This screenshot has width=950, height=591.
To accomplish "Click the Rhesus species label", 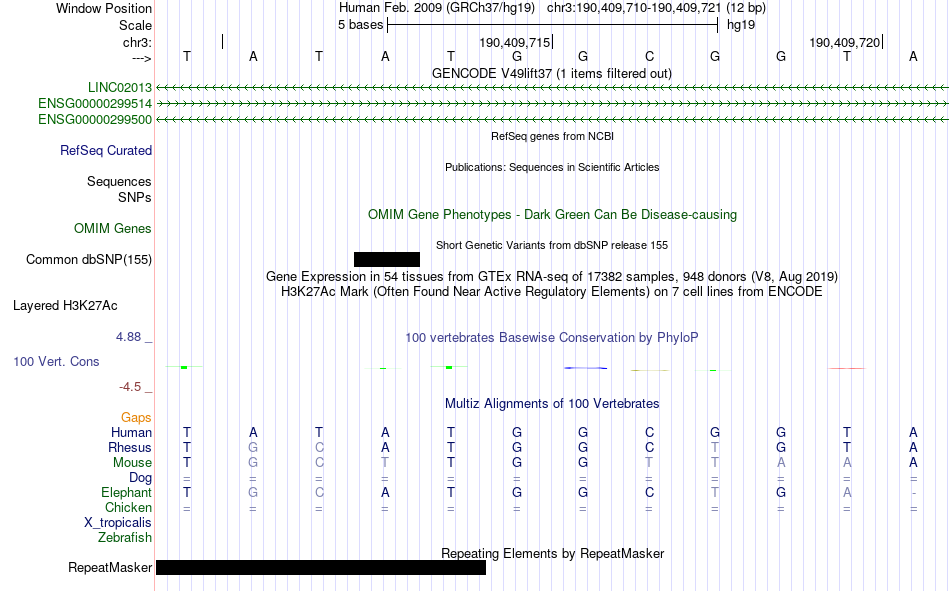I will (130, 447).
